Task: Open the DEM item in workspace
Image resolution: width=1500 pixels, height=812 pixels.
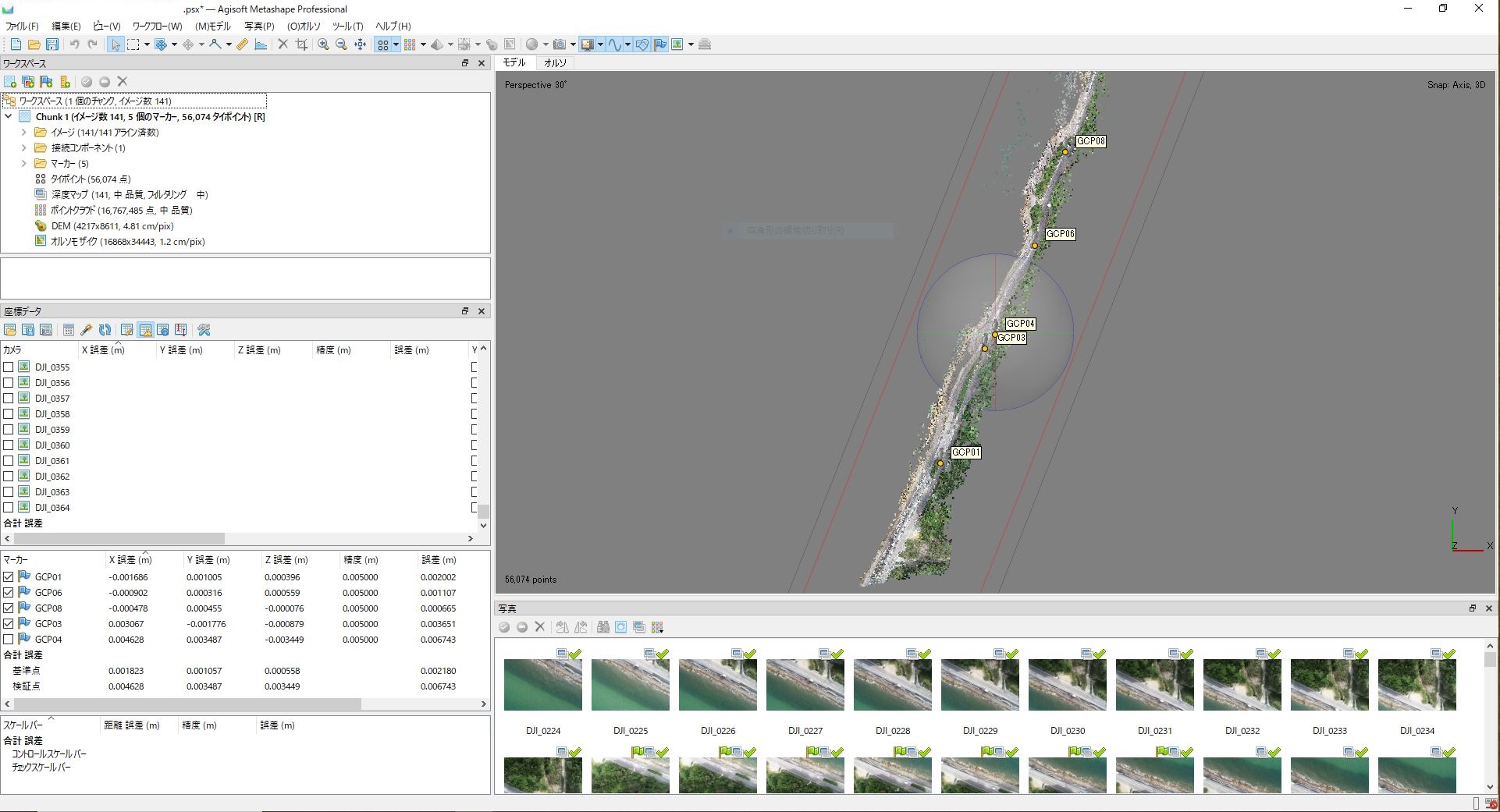Action: pyautogui.click(x=111, y=226)
